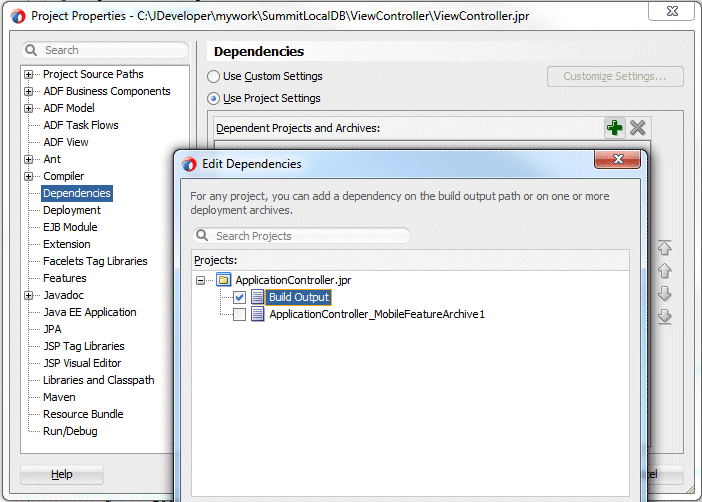Select the Use Project Settings radio button
The height and width of the screenshot is (502, 702).
tap(214, 99)
